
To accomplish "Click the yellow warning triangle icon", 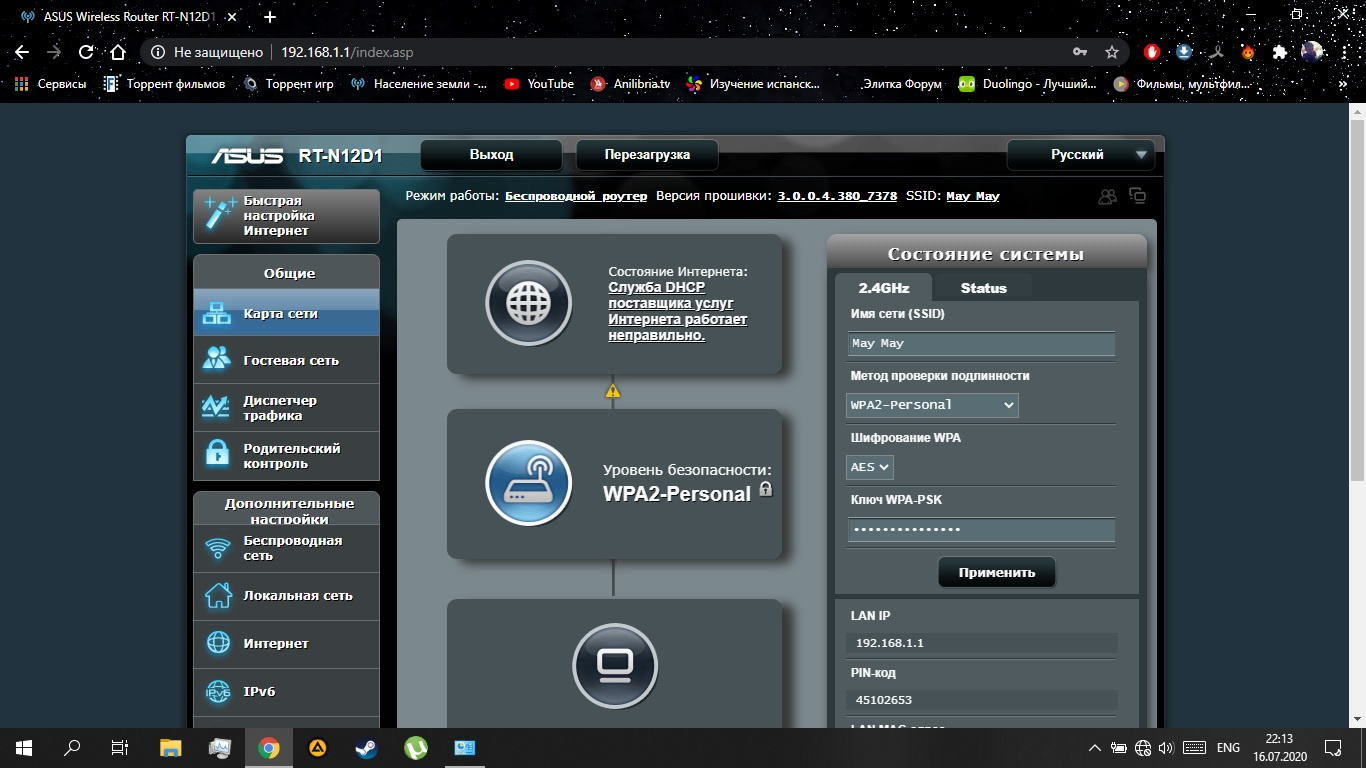I will pyautogui.click(x=613, y=391).
